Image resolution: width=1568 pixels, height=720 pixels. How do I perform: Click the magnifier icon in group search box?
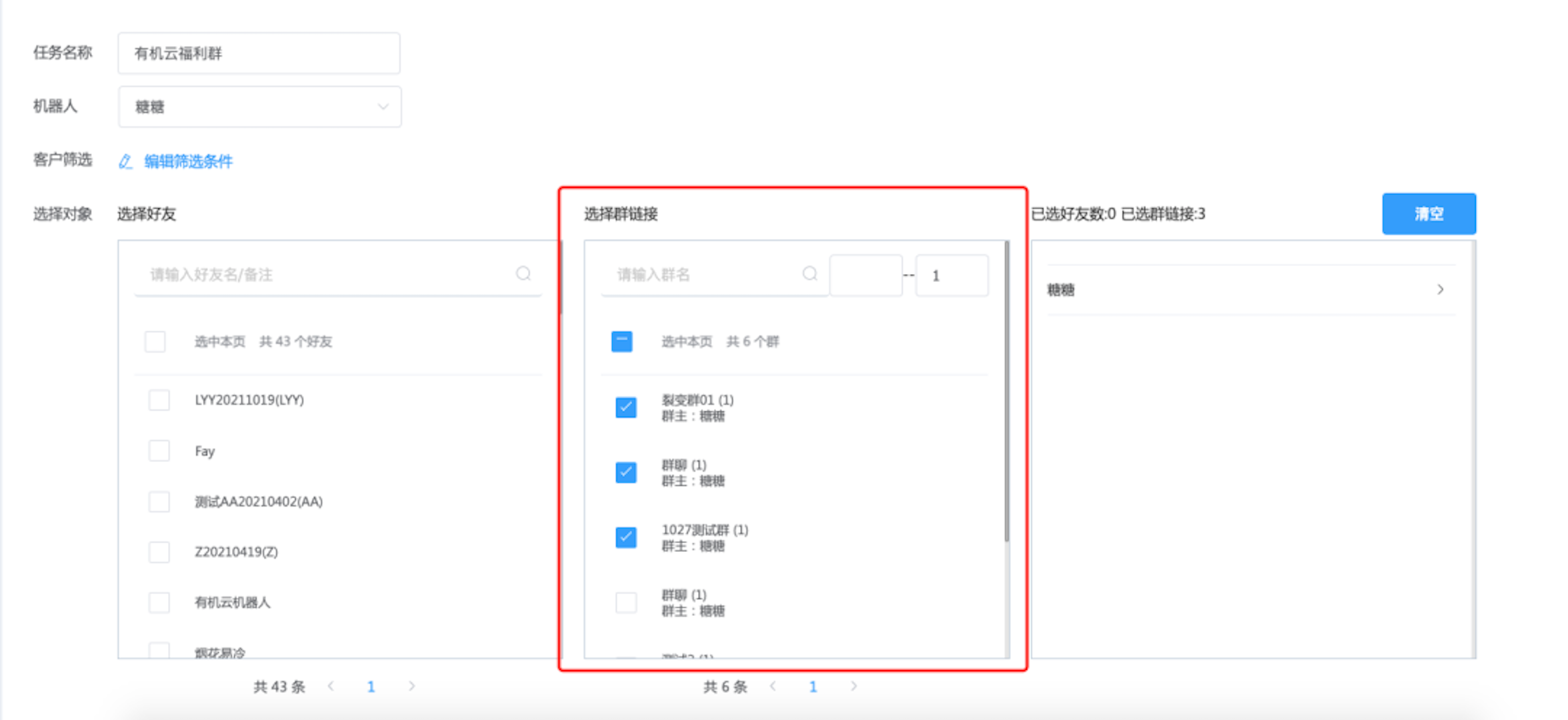click(810, 273)
